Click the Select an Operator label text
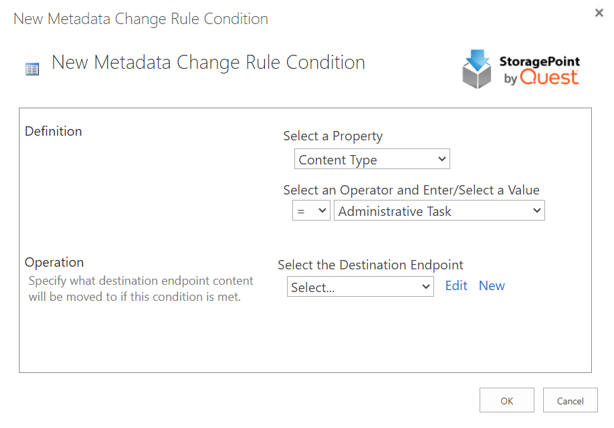 (411, 189)
